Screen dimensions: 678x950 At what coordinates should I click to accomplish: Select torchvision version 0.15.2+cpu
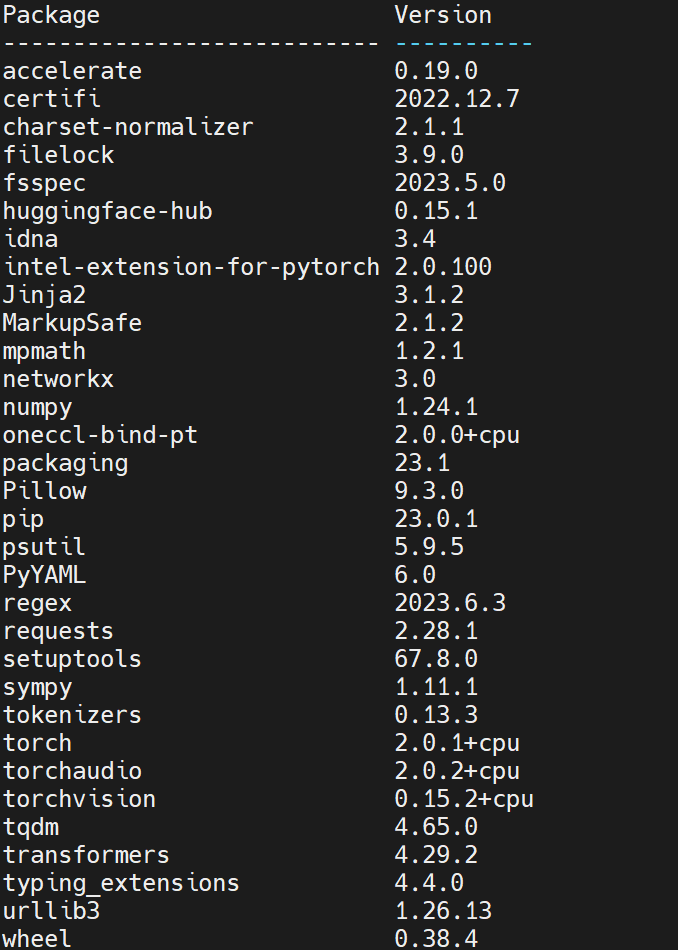coord(464,799)
